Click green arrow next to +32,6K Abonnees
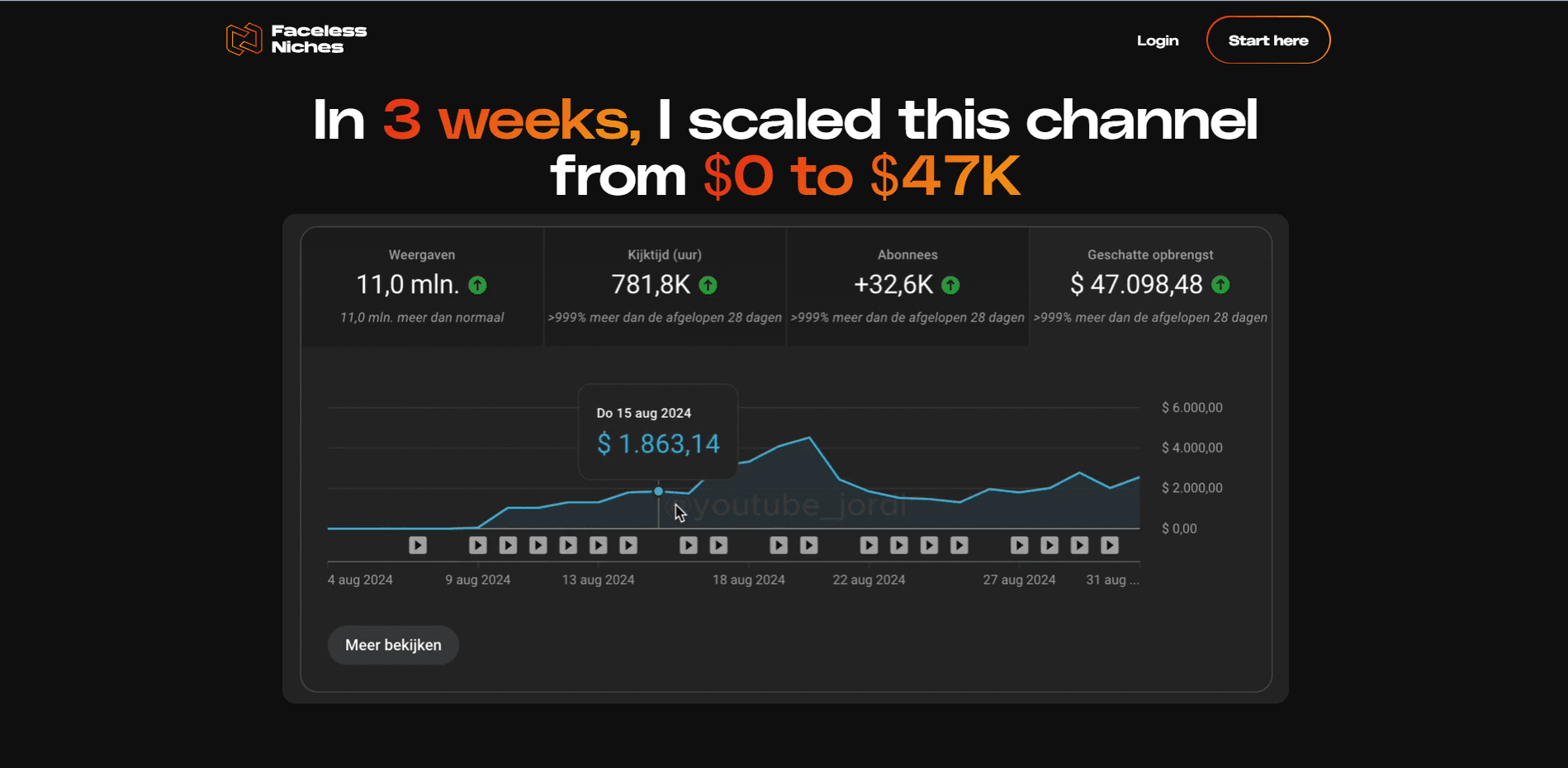 pos(950,285)
